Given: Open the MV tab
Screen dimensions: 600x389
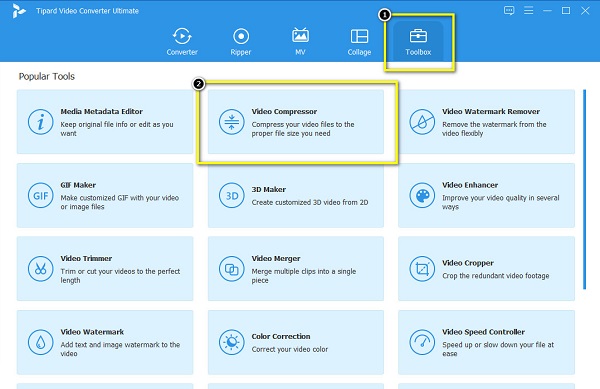Looking at the screenshot, I should coord(300,41).
